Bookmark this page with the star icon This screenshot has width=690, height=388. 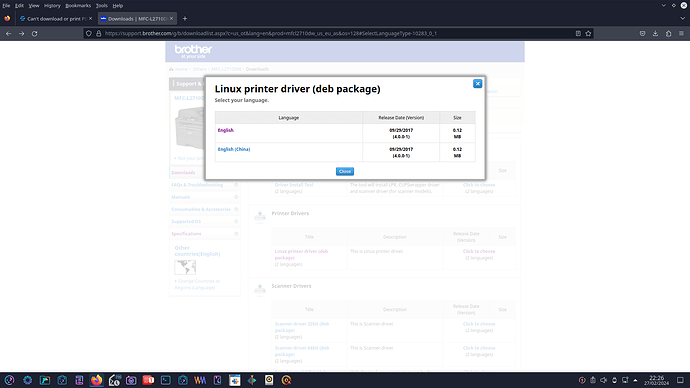[x=588, y=33]
